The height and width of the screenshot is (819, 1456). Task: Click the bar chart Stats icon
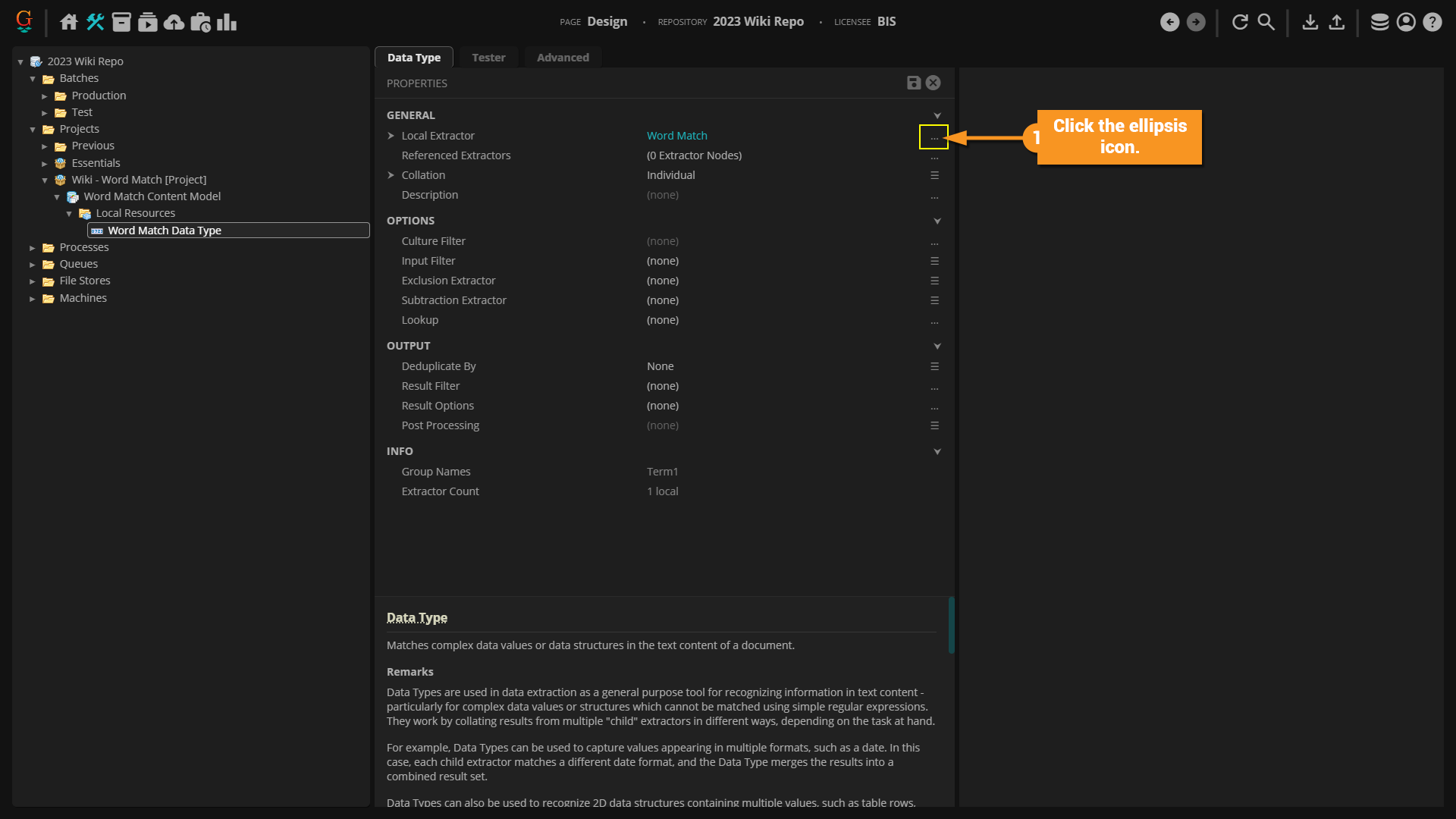tap(227, 22)
